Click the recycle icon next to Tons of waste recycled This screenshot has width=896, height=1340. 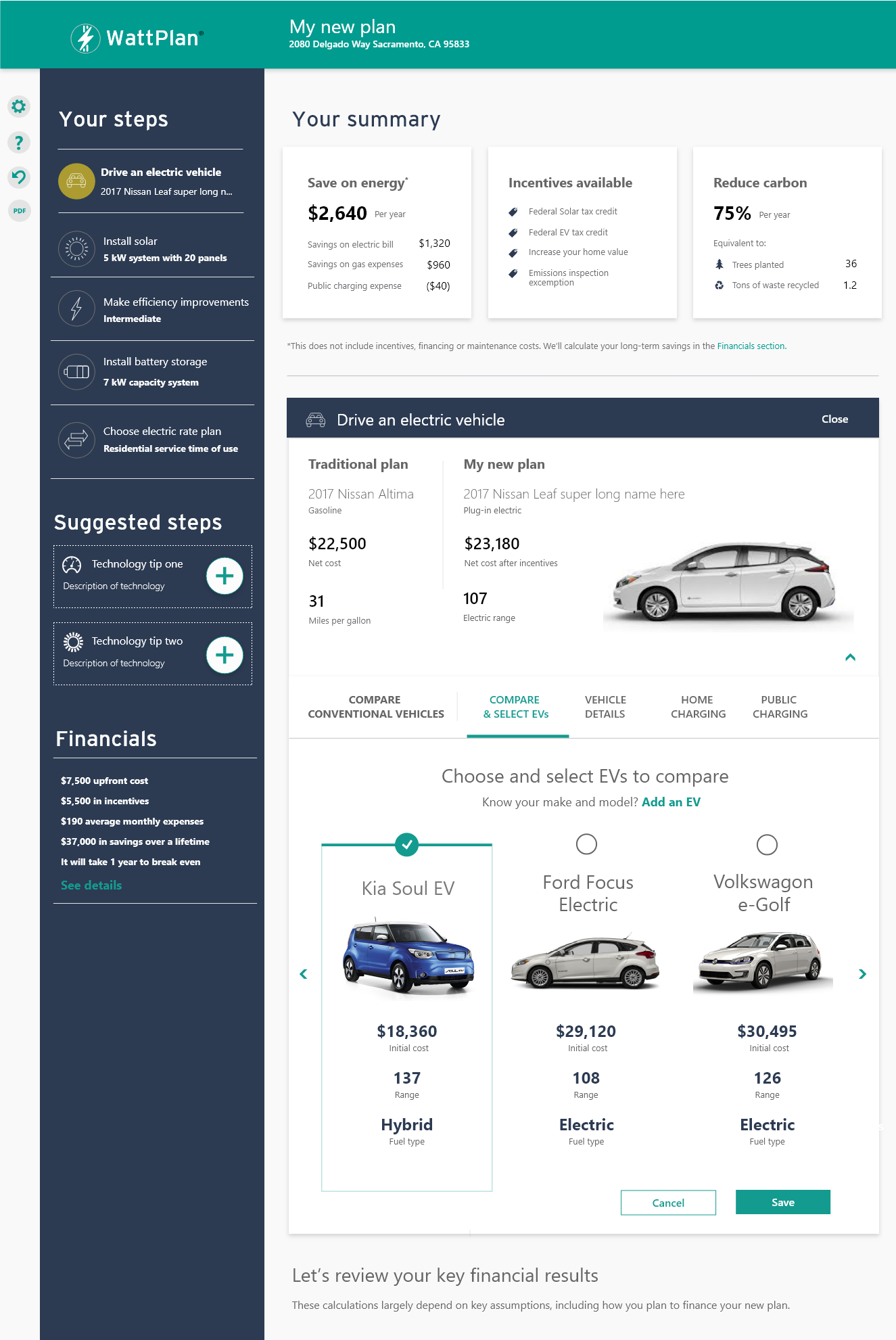click(720, 285)
